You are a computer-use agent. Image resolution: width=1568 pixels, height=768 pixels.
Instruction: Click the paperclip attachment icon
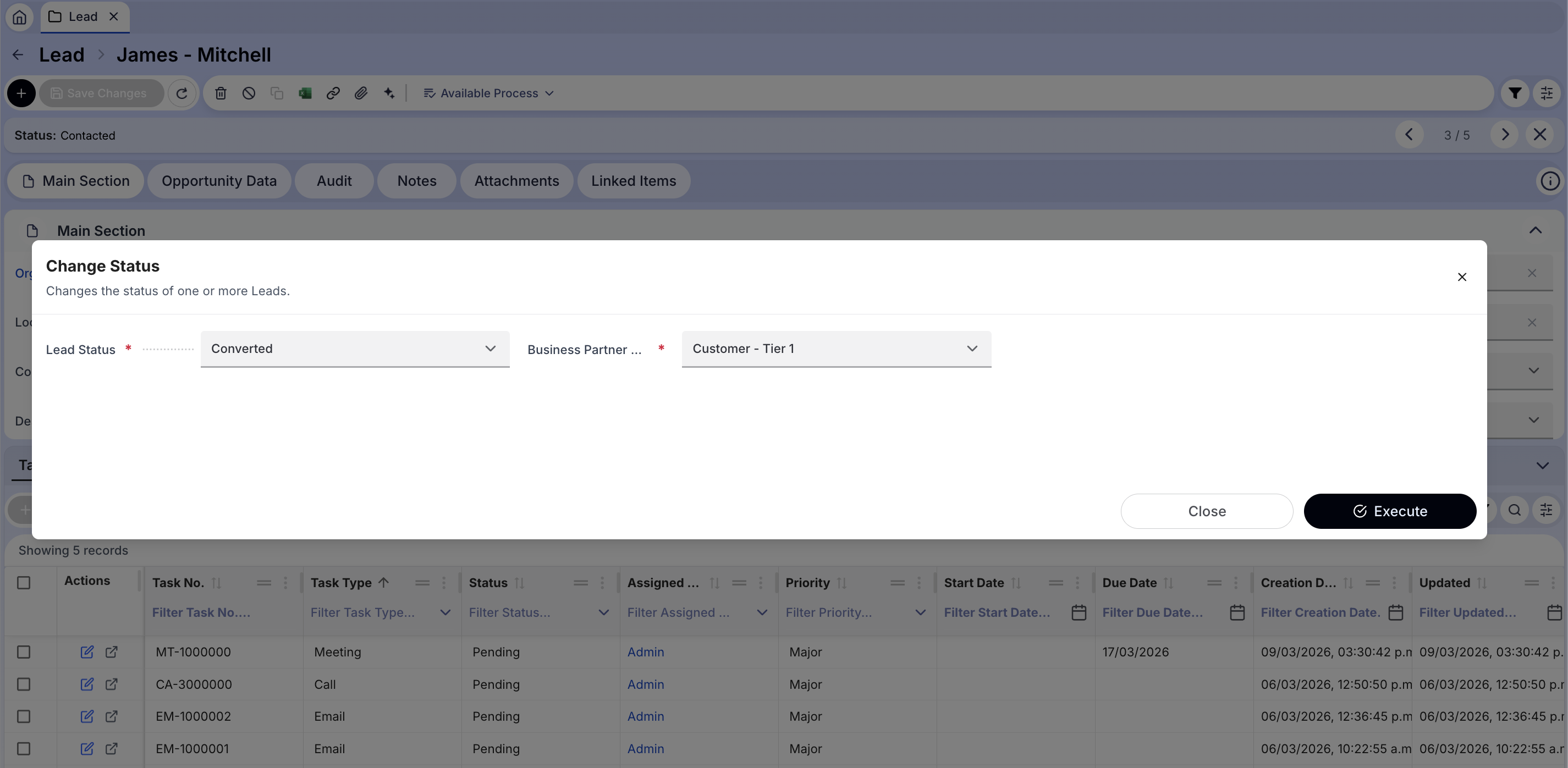pos(361,93)
